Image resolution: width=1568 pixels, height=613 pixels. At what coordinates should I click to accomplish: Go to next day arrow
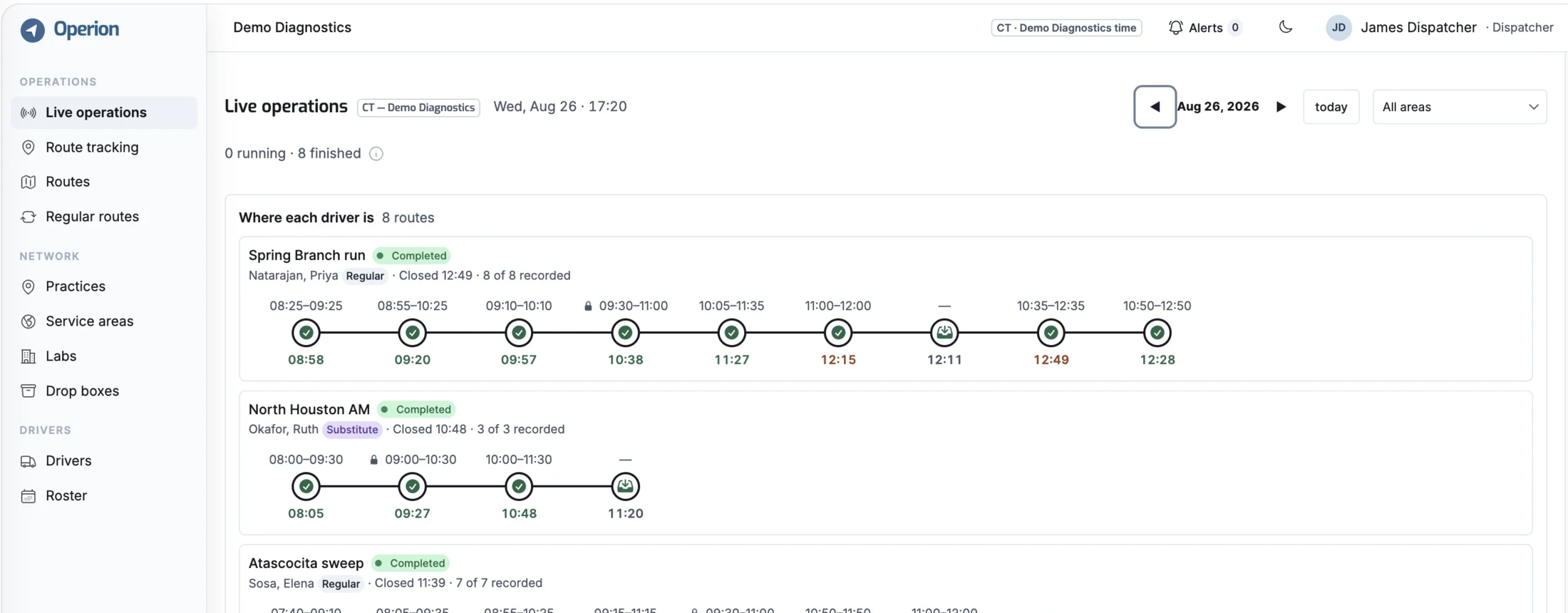[x=1281, y=107]
